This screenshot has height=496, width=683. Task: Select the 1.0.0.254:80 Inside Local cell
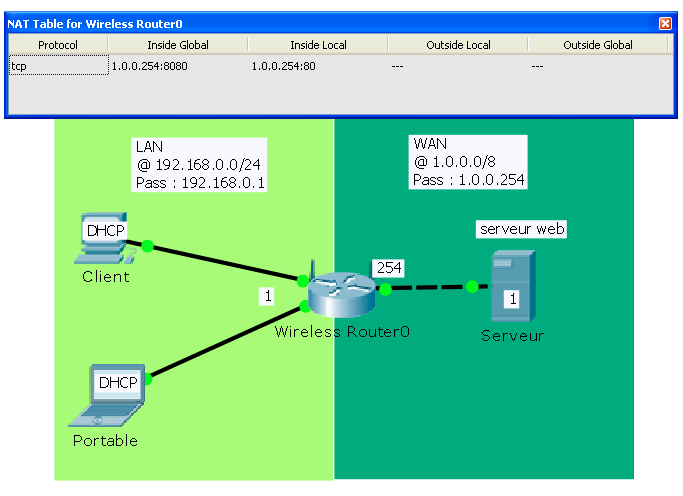(x=284, y=65)
